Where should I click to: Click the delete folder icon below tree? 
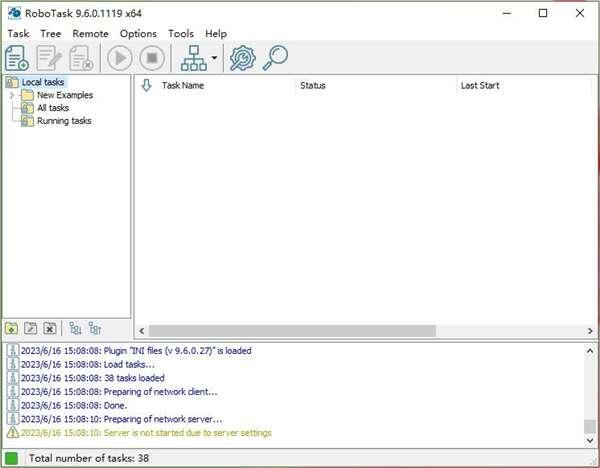pos(49,328)
